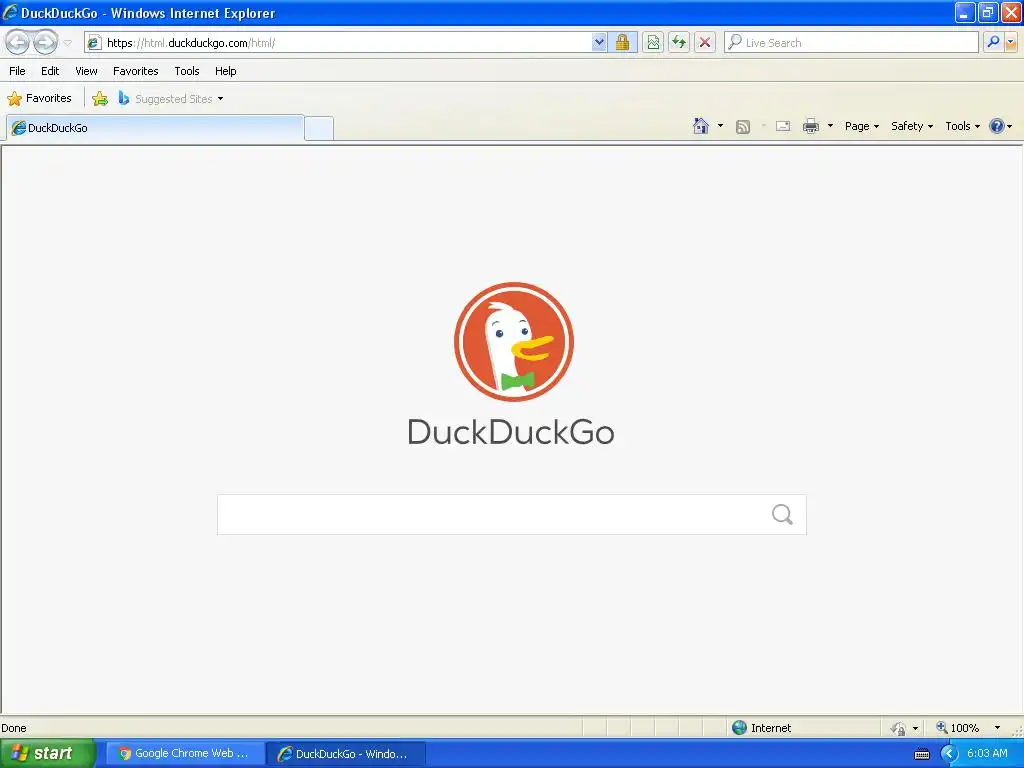Open the Favorites menu
This screenshot has width=1024, height=768.
pos(135,71)
